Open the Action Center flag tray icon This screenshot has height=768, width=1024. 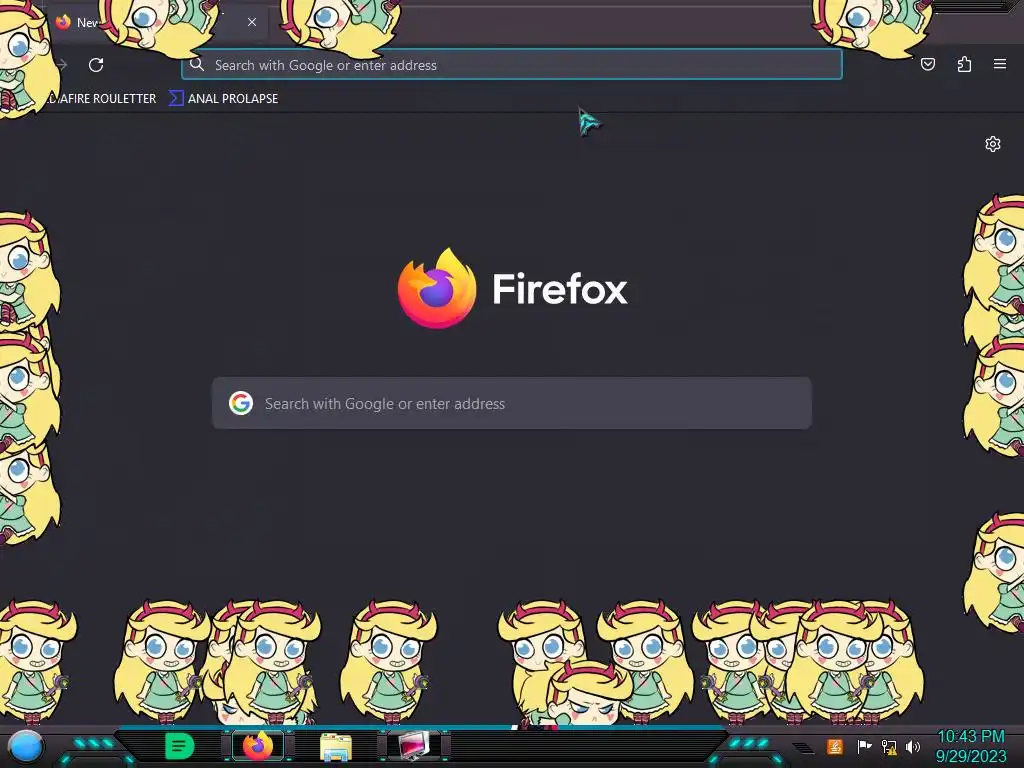tap(863, 746)
